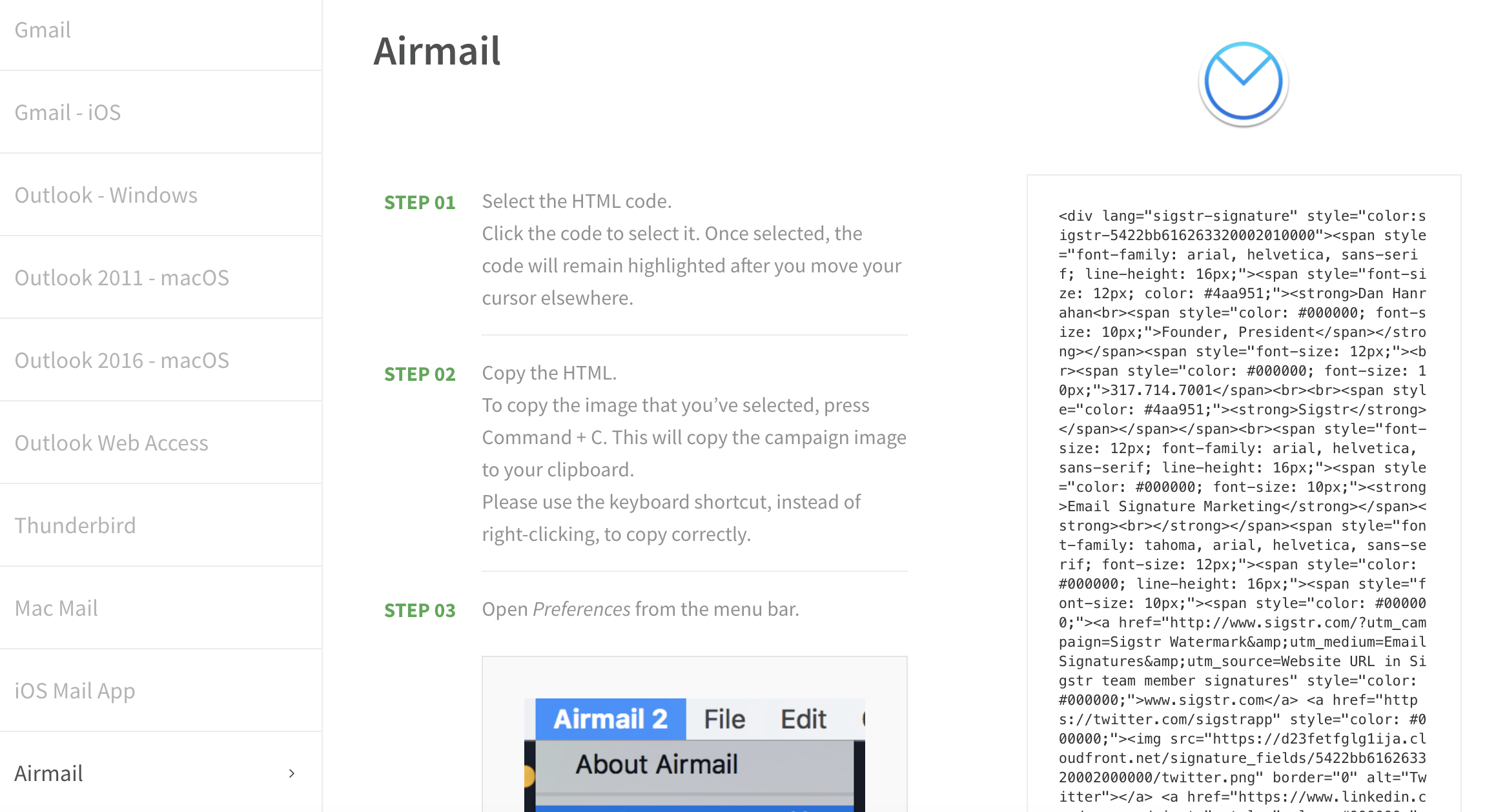Viewport: 1485px width, 812px height.
Task: Click the Airmail 2 menu in the screenshot image
Action: point(611,719)
